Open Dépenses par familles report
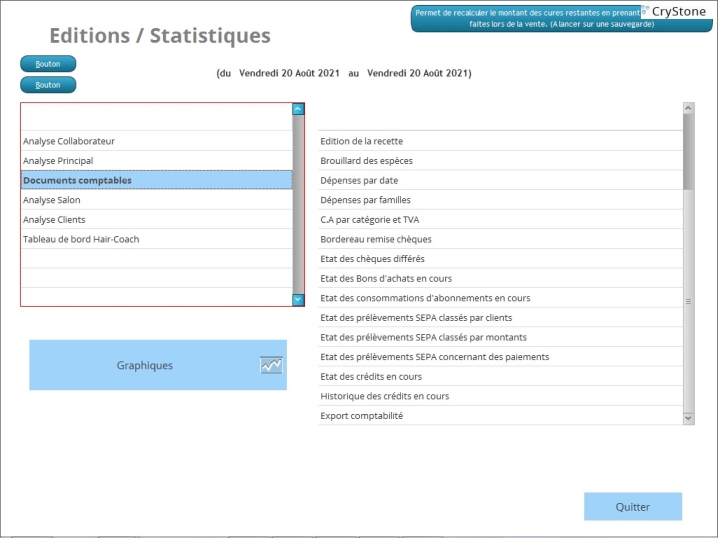 point(500,200)
